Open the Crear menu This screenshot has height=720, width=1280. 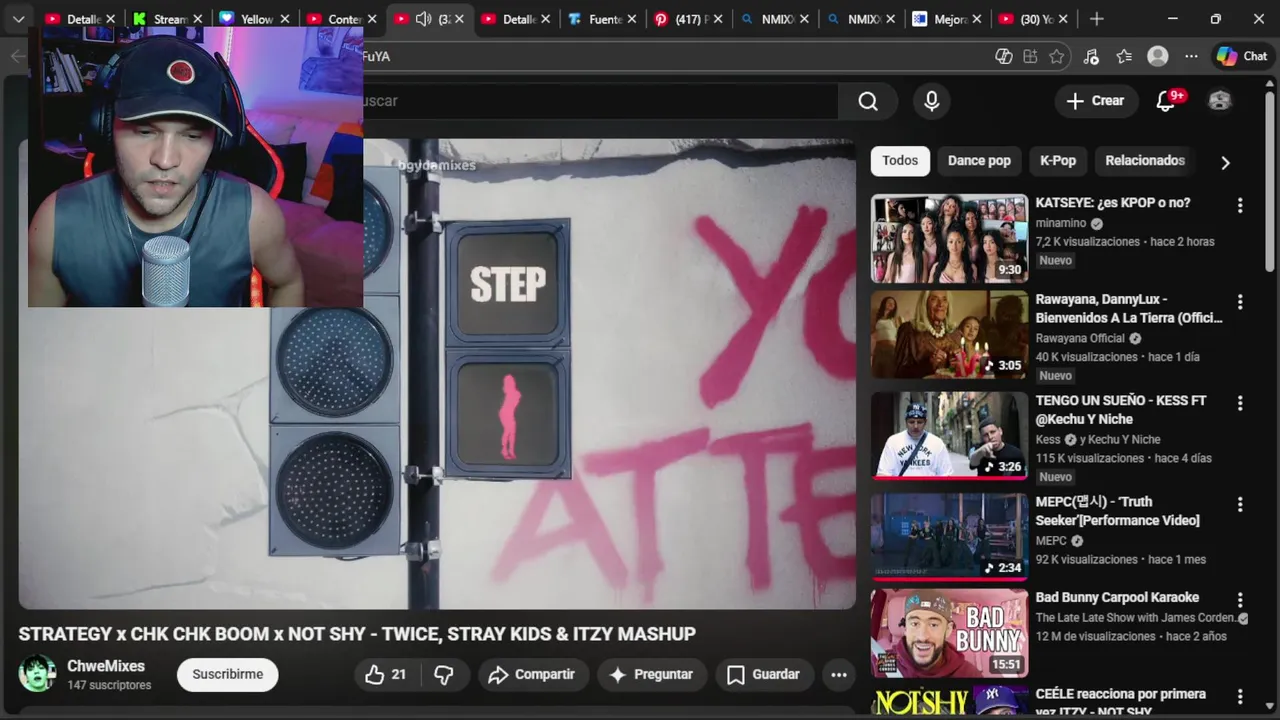tap(1095, 100)
